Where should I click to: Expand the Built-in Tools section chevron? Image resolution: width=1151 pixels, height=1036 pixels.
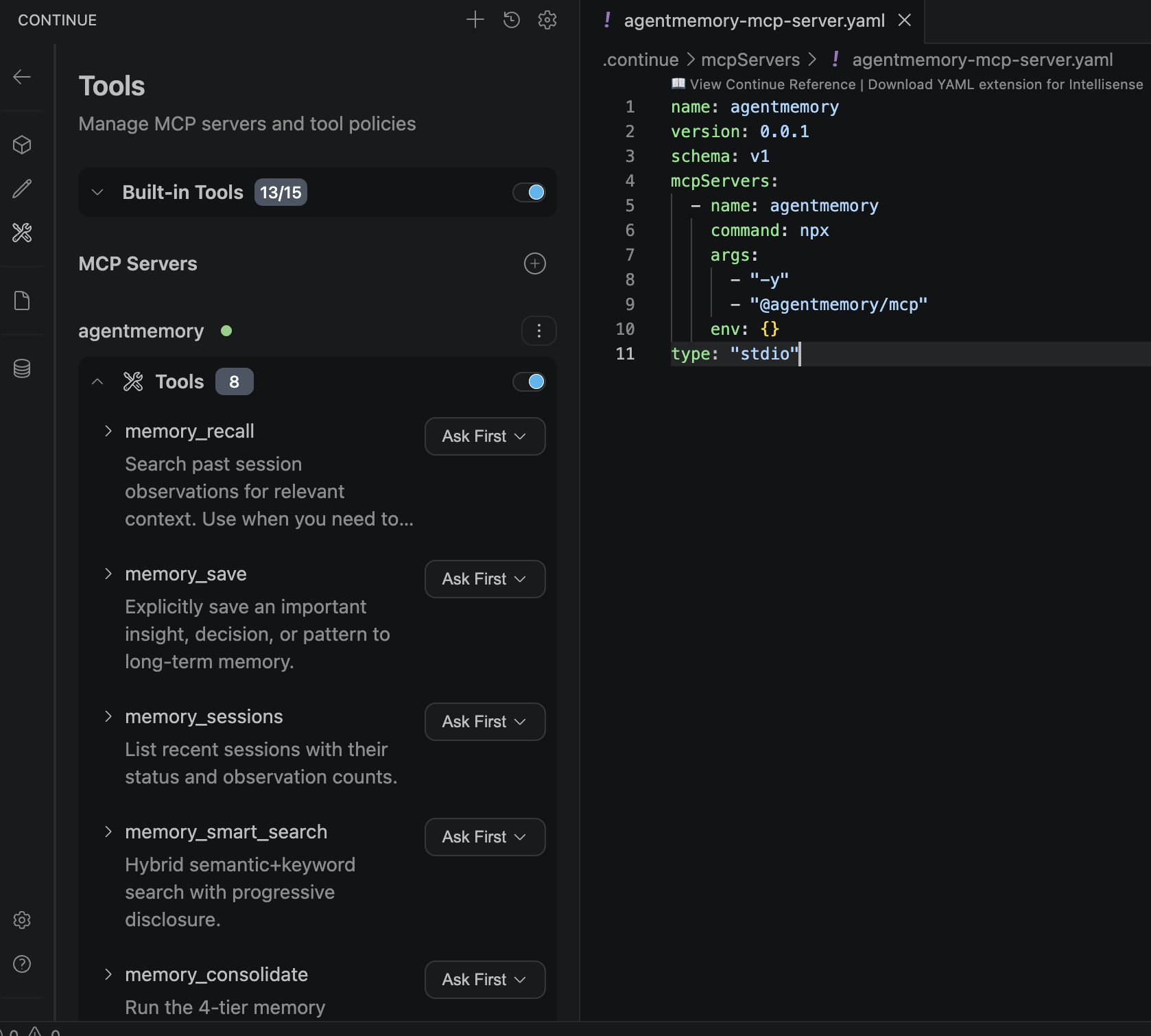coord(97,192)
